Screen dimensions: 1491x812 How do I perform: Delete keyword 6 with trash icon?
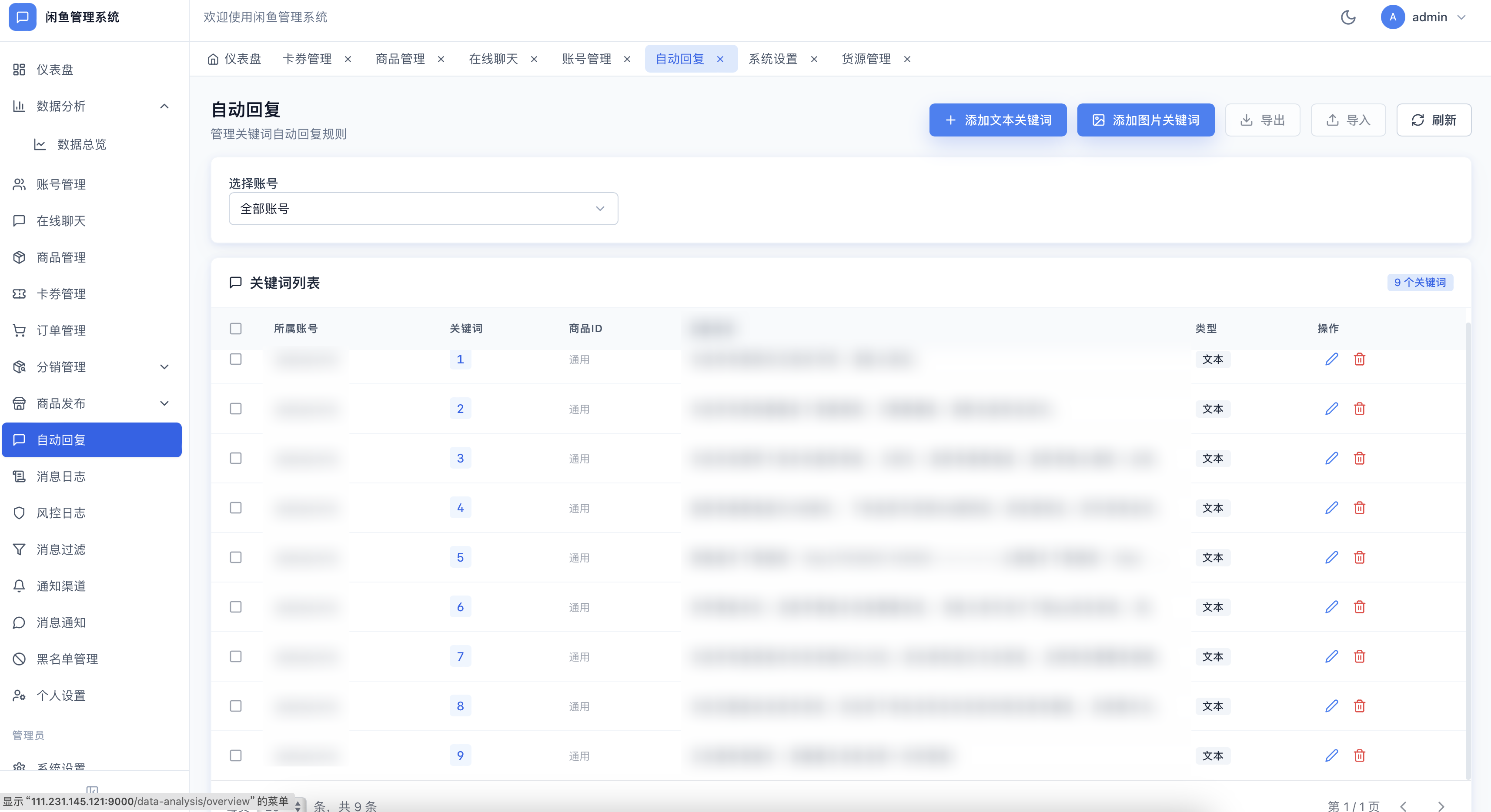coord(1359,607)
